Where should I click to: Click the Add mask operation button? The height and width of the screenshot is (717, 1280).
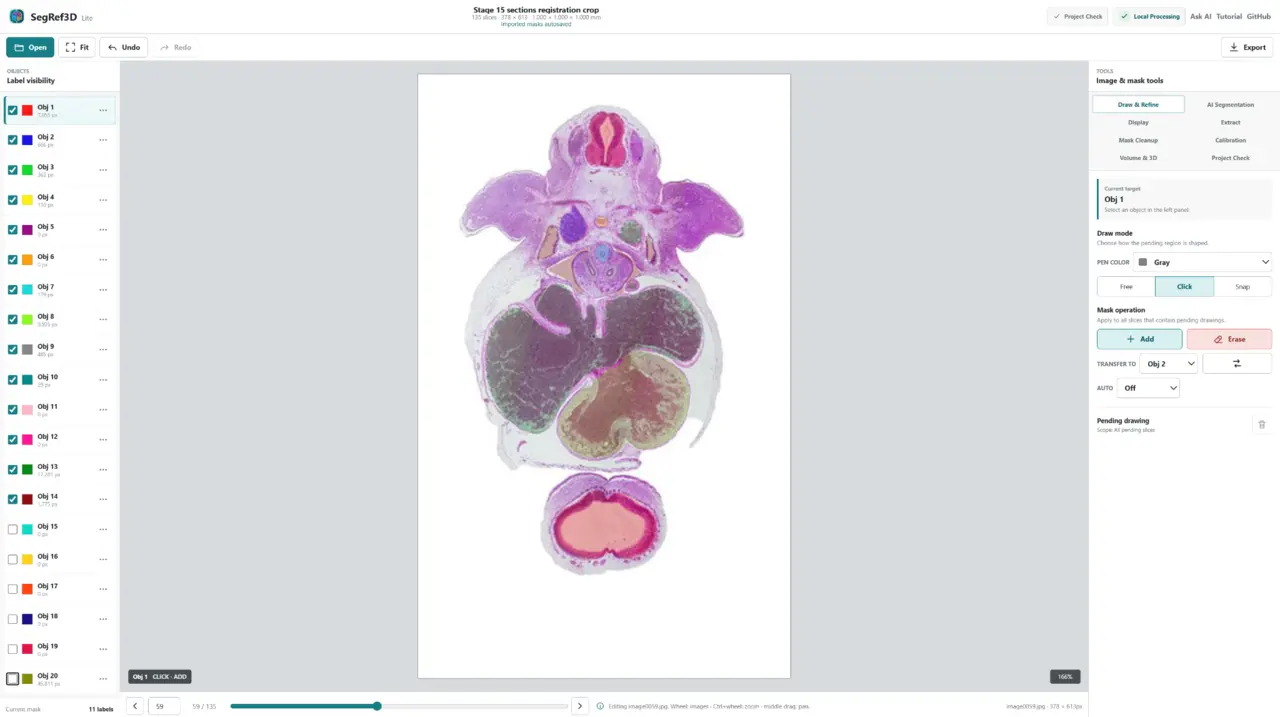(x=1139, y=339)
